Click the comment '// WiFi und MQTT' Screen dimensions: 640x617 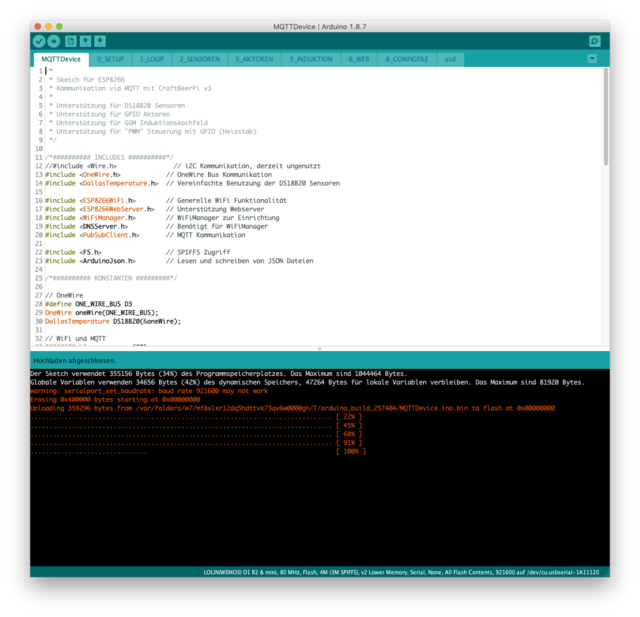76,339
